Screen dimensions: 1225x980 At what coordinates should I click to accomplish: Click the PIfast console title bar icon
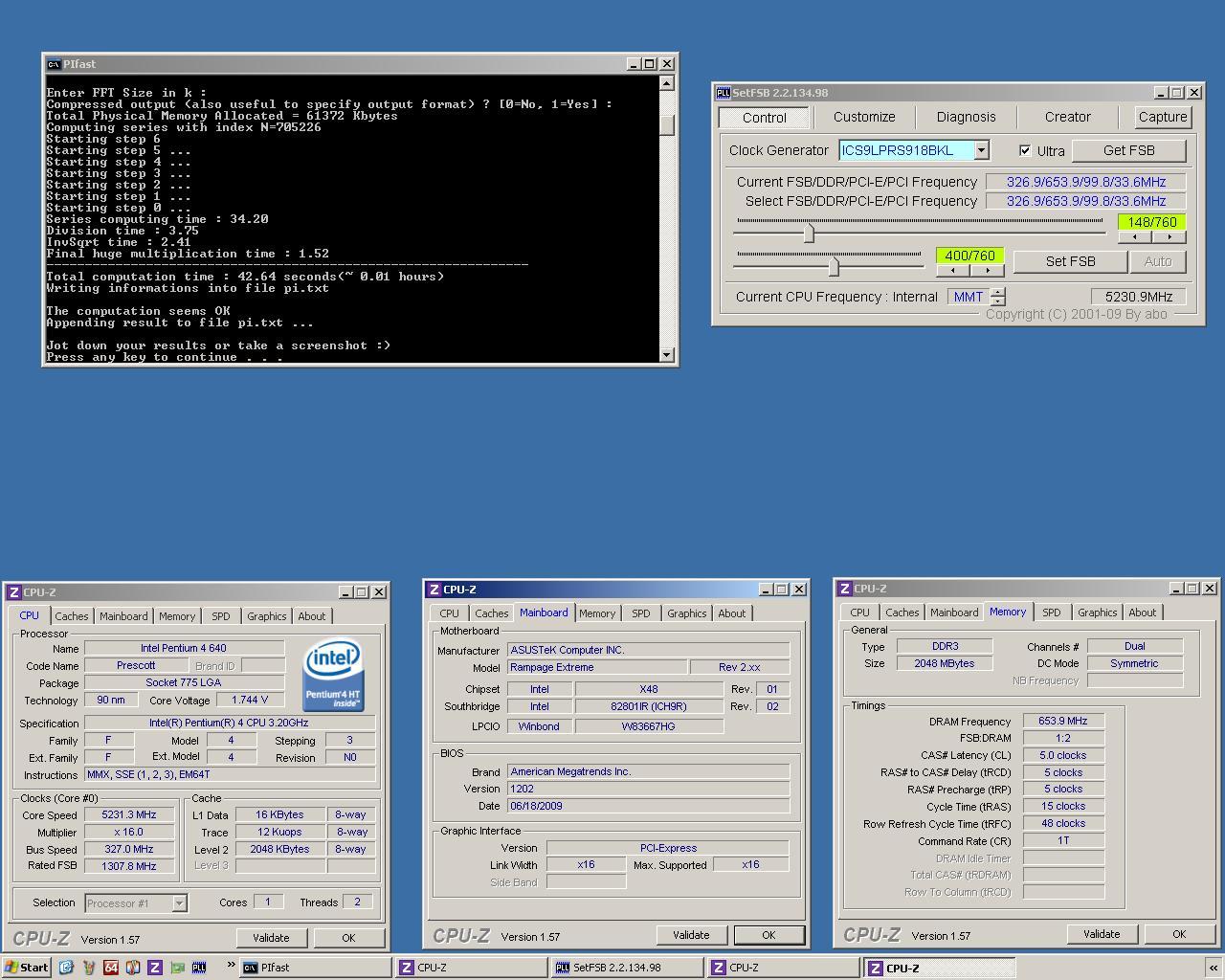[x=55, y=64]
